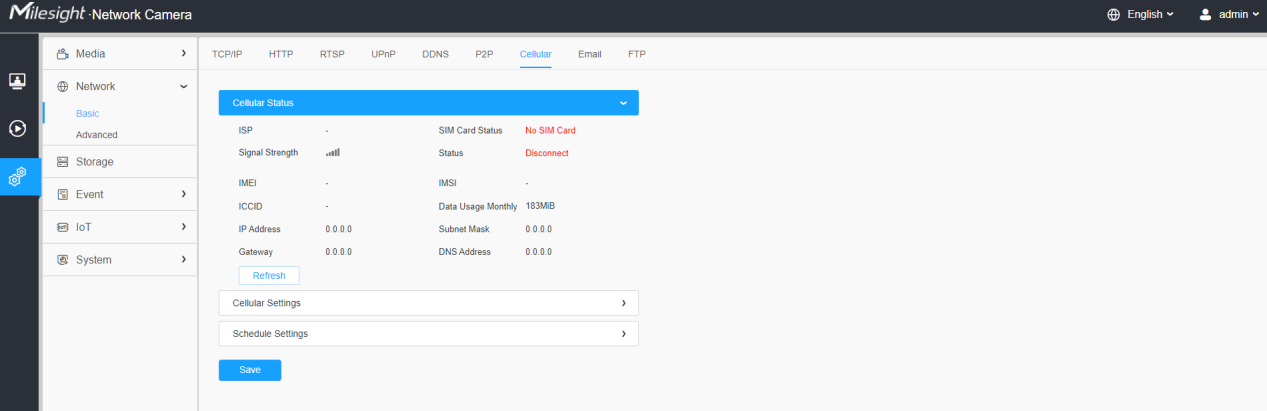Select the settings gears icon
This screenshot has width=1267, height=411.
17,176
